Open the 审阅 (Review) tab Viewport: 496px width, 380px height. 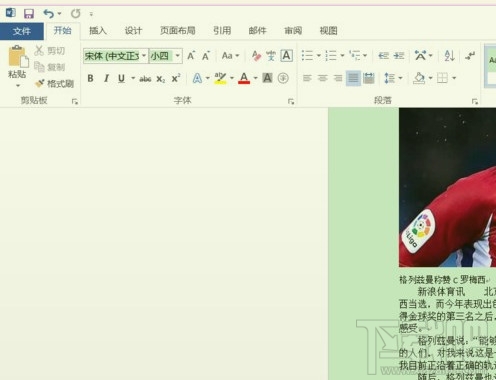(293, 31)
